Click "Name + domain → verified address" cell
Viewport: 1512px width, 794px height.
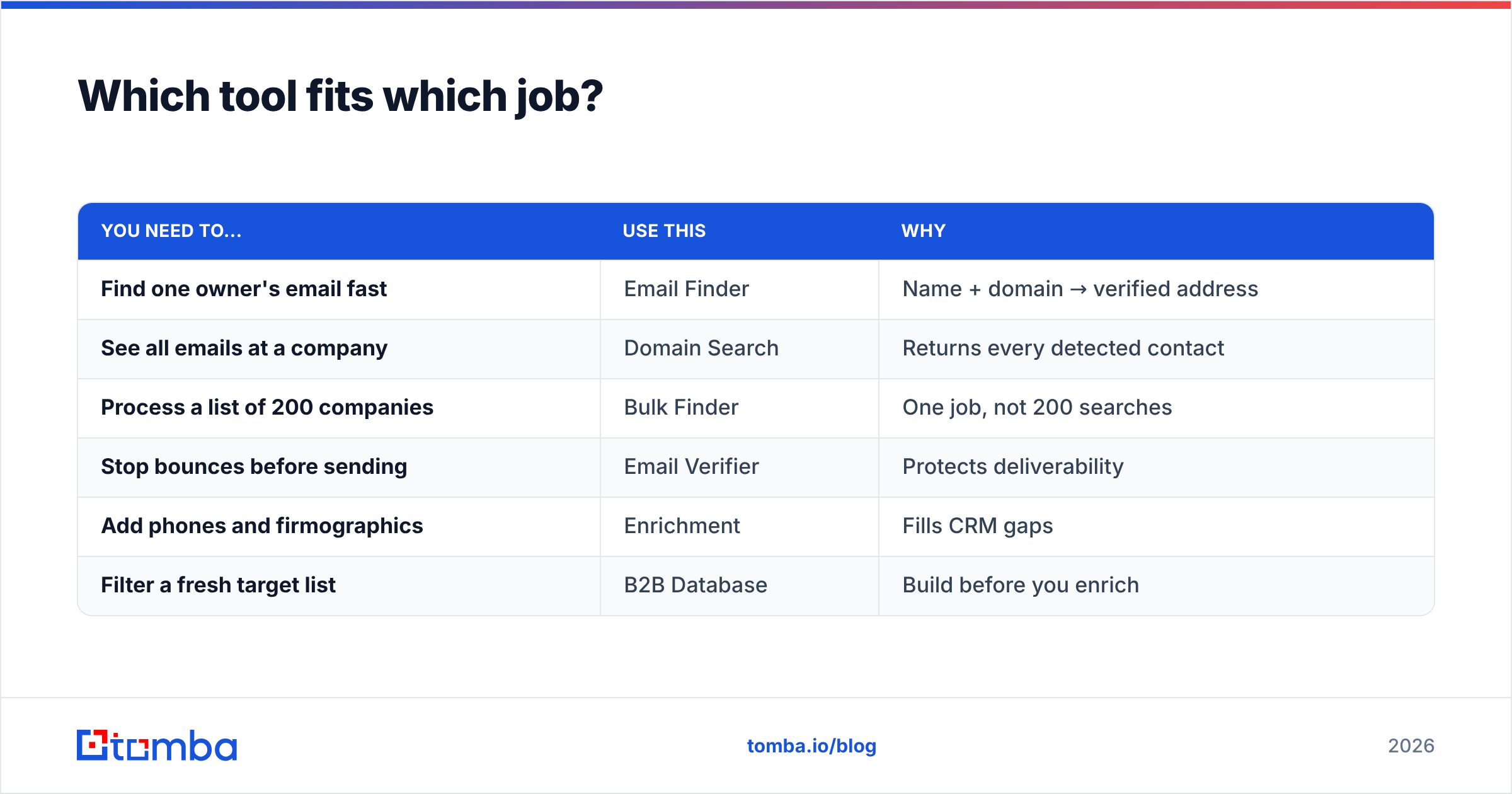pos(1157,289)
